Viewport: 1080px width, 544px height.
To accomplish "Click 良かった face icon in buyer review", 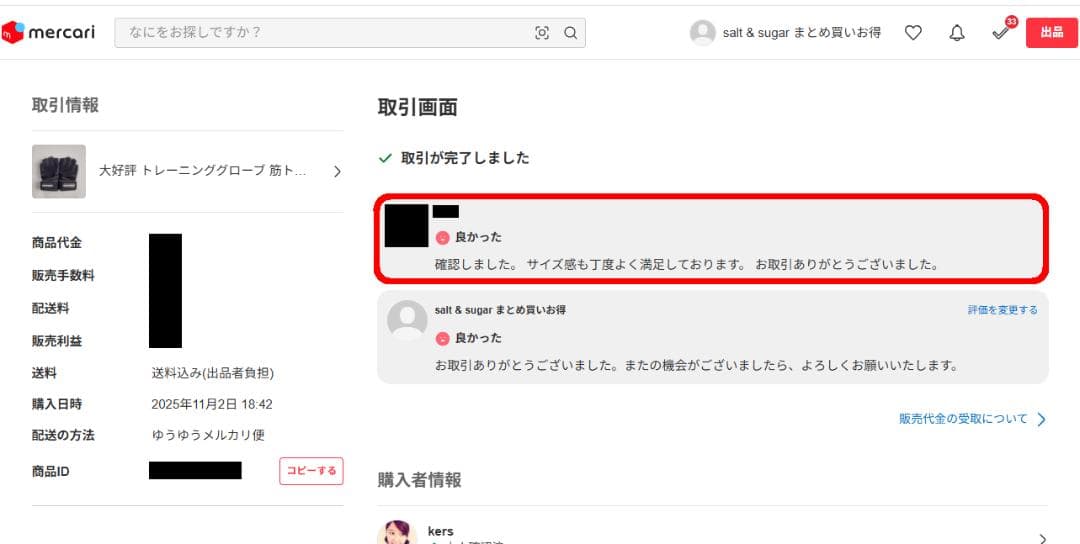I will (x=442, y=238).
